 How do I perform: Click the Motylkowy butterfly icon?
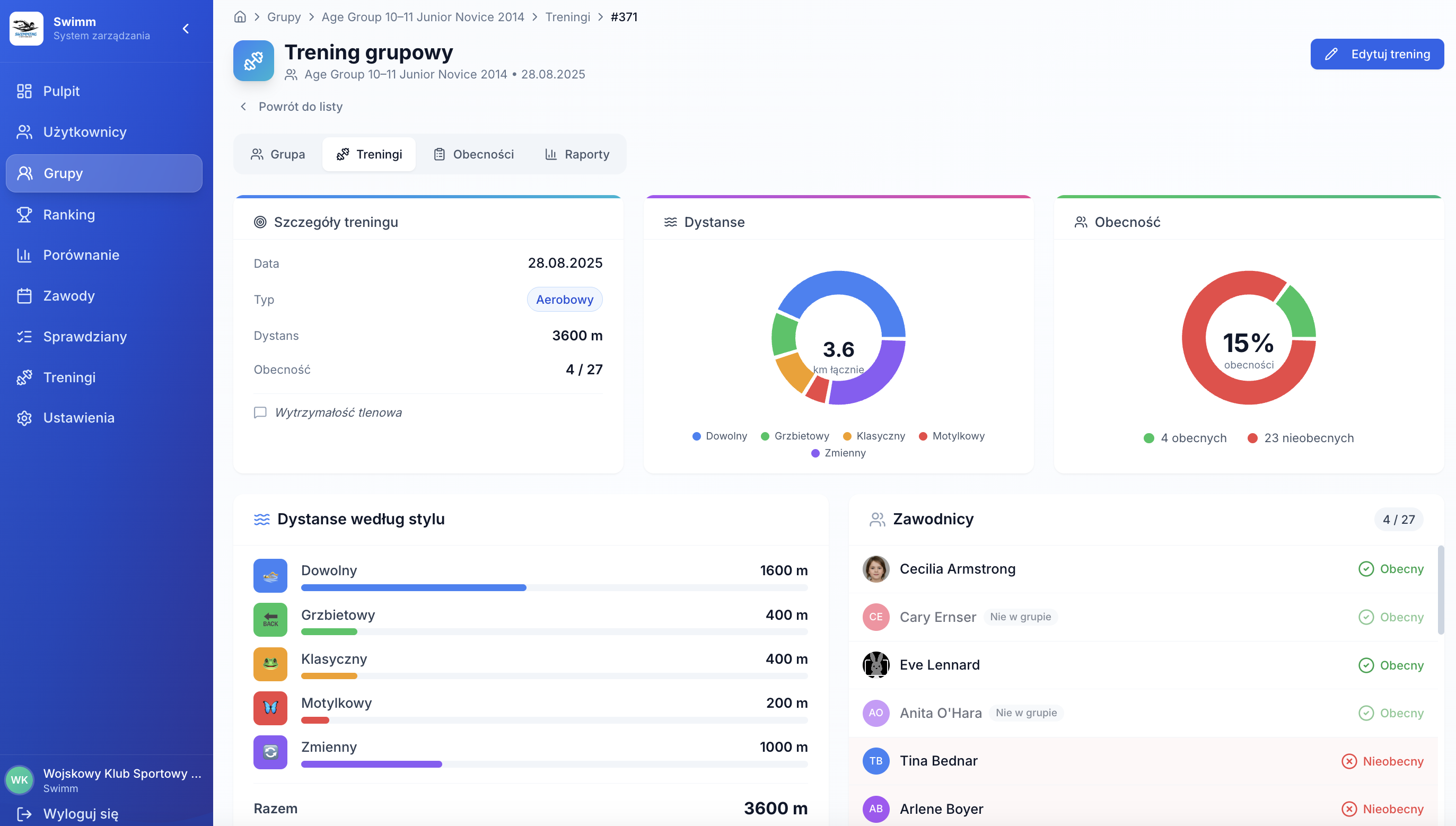pyautogui.click(x=270, y=708)
